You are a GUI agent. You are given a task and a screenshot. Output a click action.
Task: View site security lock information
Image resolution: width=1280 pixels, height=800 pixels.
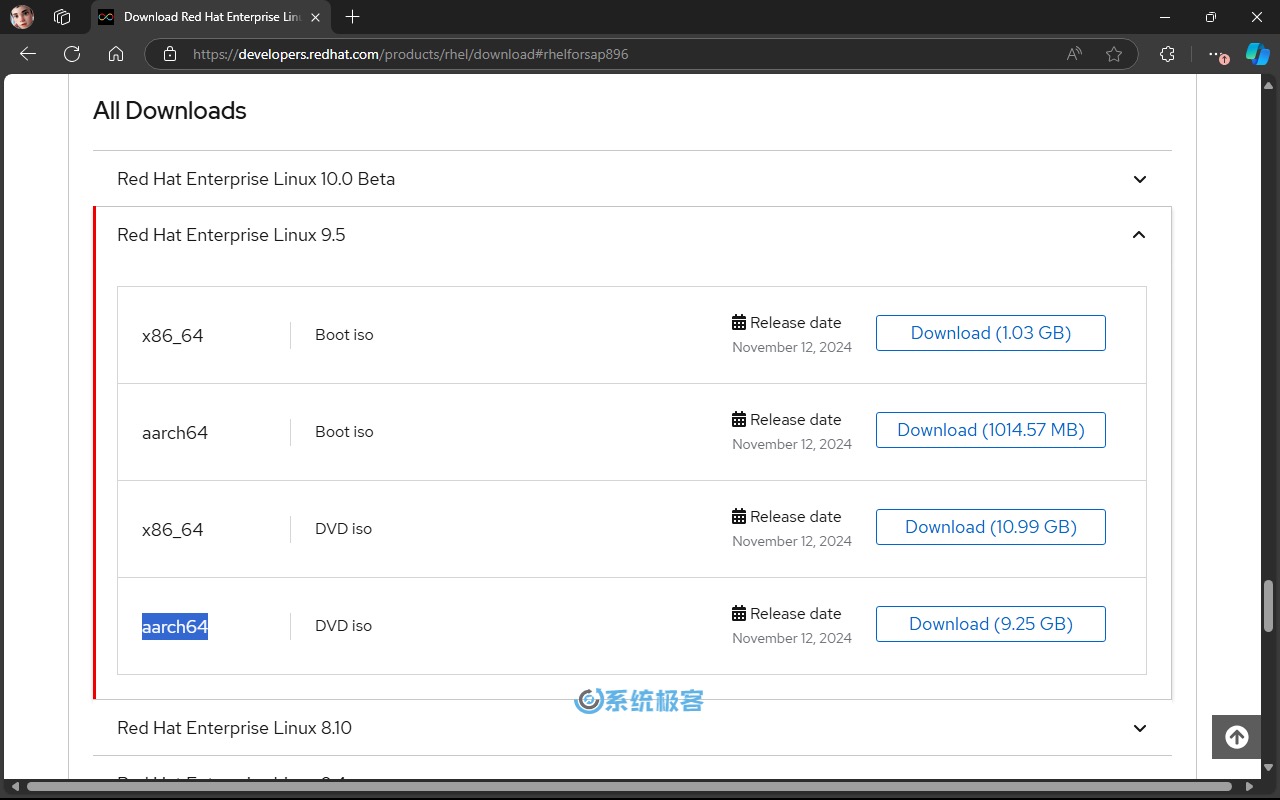tap(170, 54)
